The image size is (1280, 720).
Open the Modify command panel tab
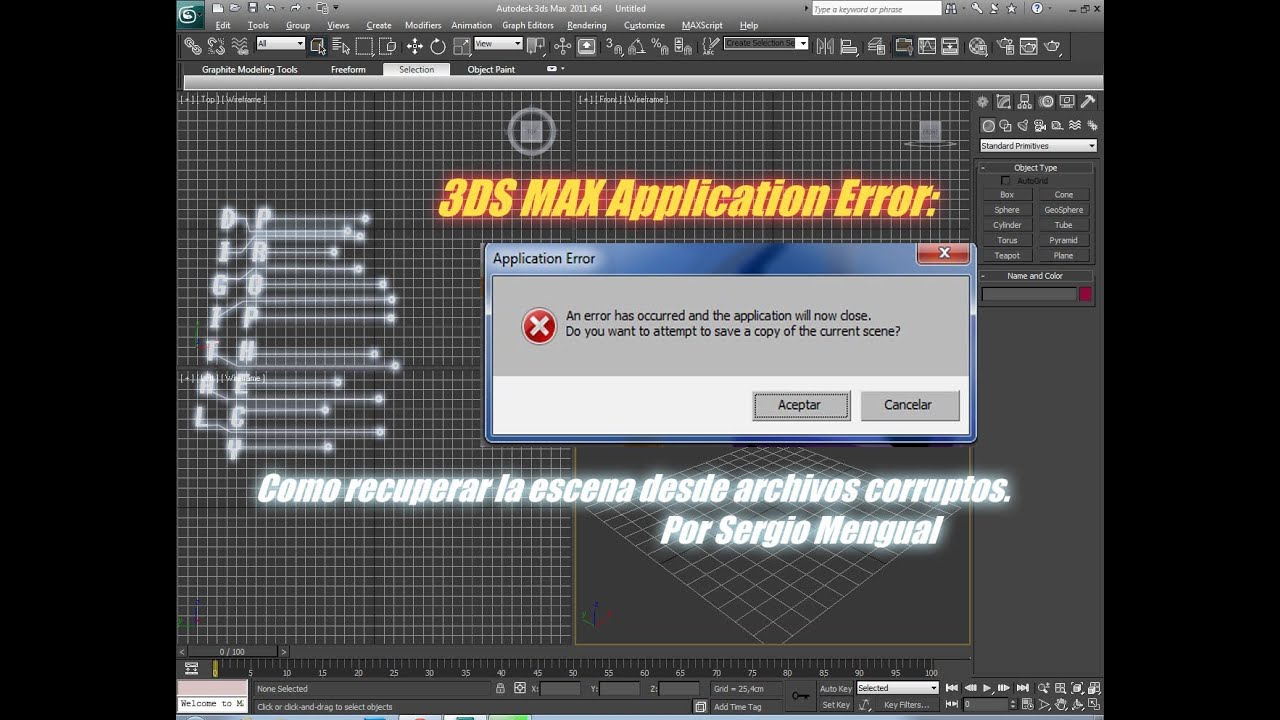click(1004, 101)
